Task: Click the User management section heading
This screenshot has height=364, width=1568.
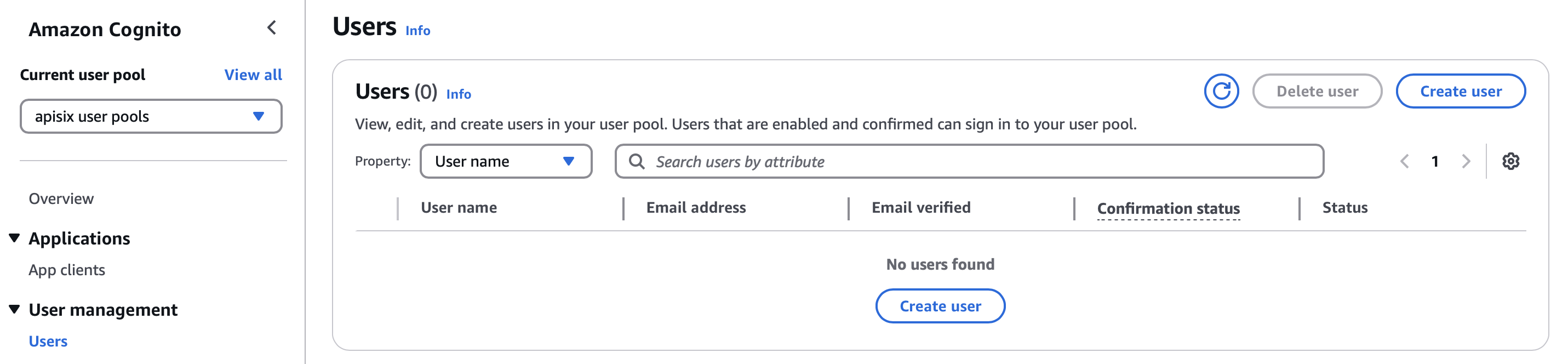Action: (x=103, y=310)
